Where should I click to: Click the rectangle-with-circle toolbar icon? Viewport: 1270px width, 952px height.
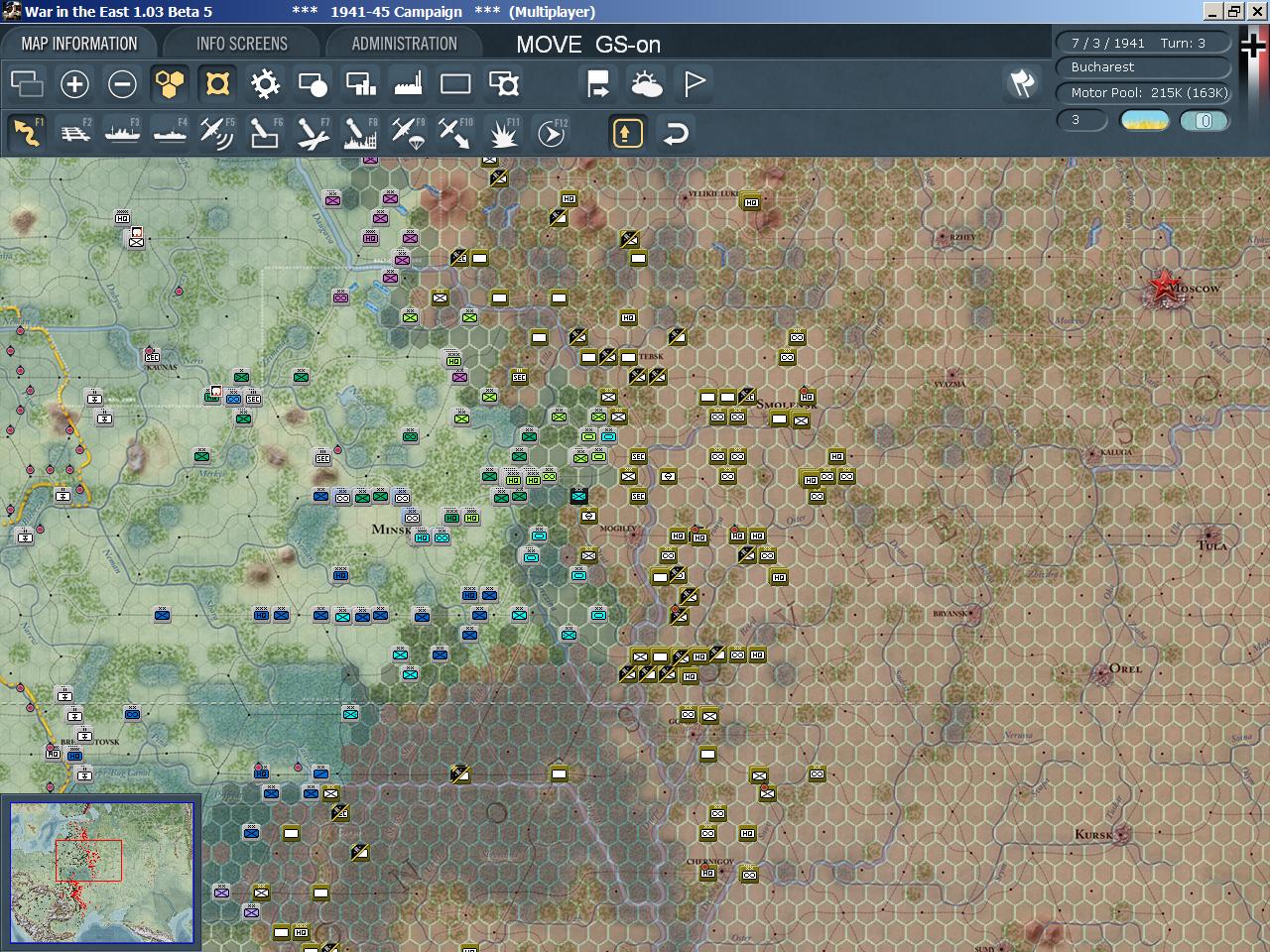[x=313, y=84]
